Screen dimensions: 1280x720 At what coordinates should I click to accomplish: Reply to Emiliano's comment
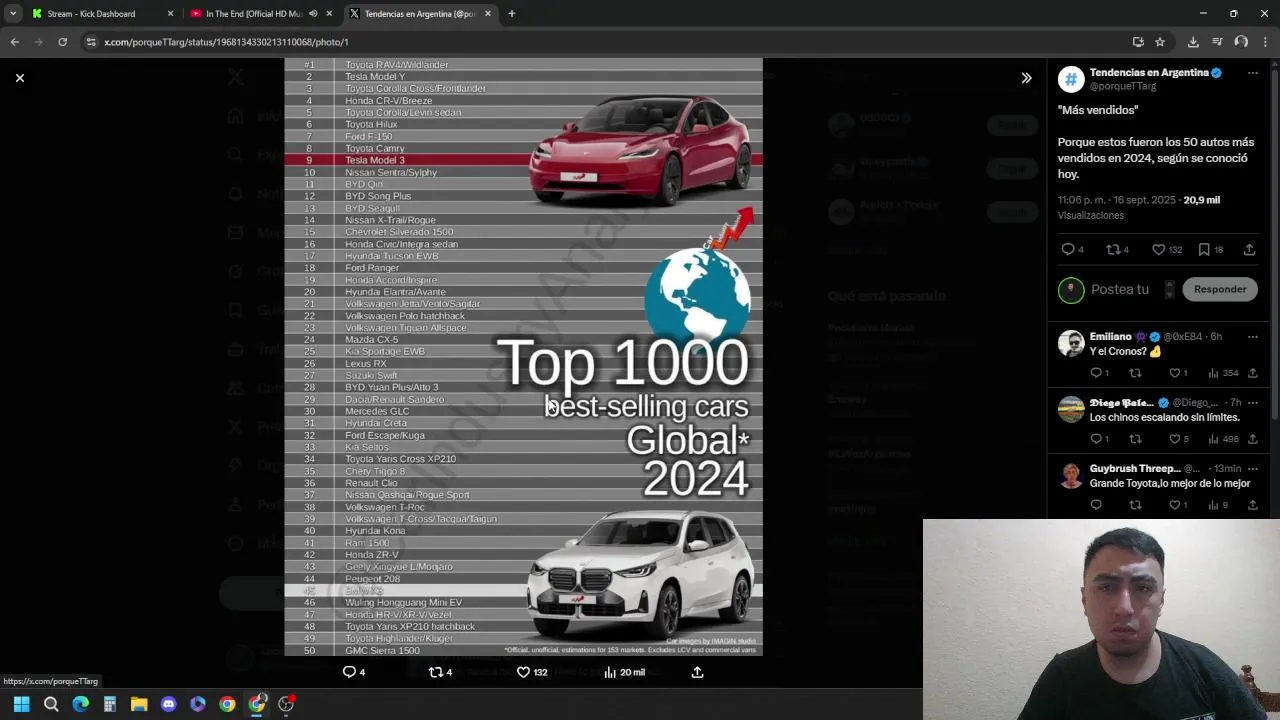(1096, 373)
